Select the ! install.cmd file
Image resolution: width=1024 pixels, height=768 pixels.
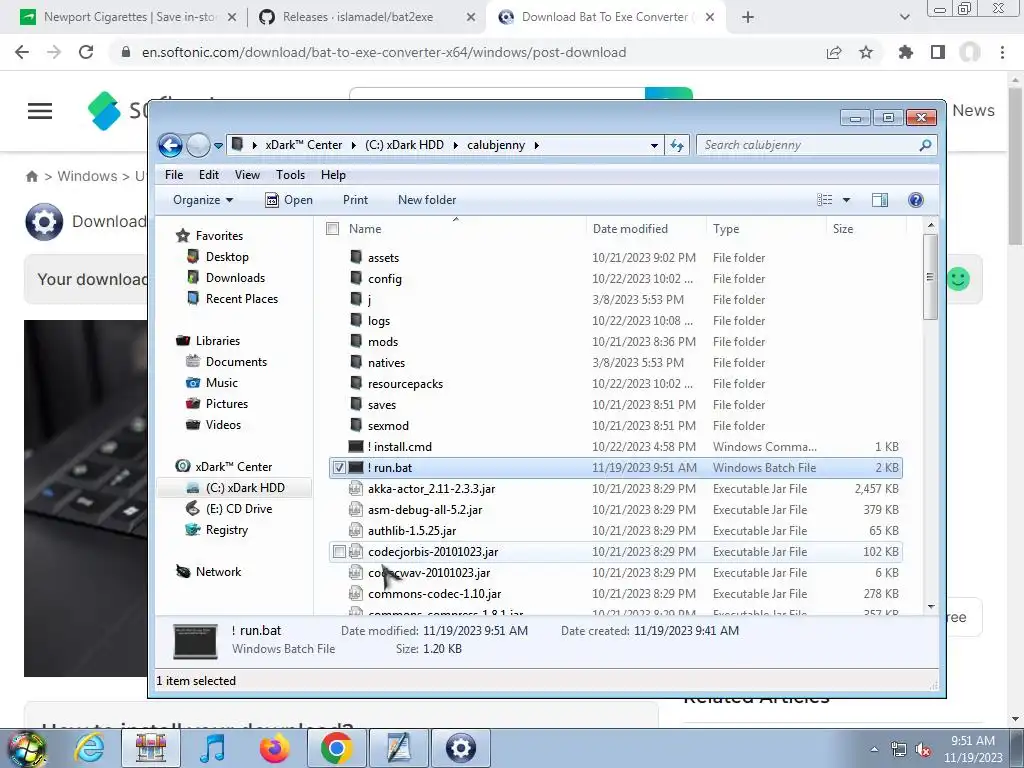[616, 447]
